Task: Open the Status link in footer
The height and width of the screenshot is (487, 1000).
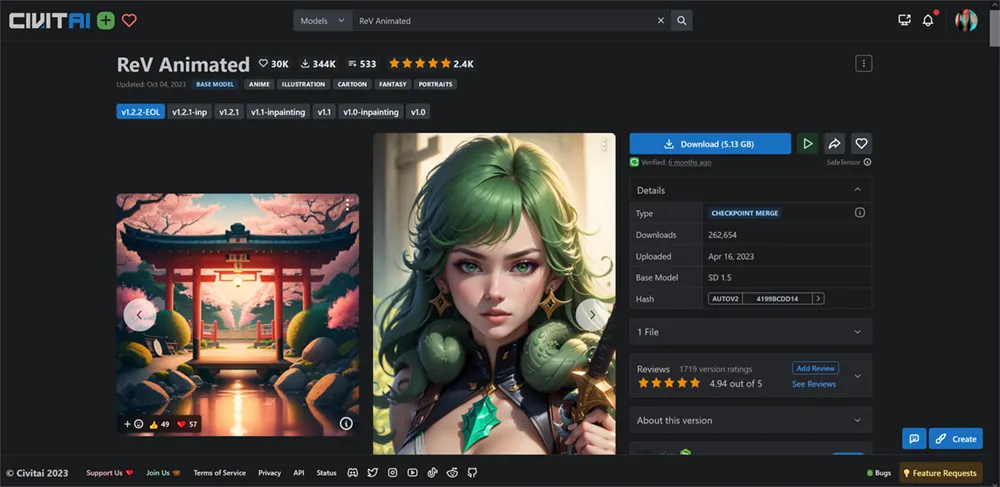Action: click(x=326, y=473)
